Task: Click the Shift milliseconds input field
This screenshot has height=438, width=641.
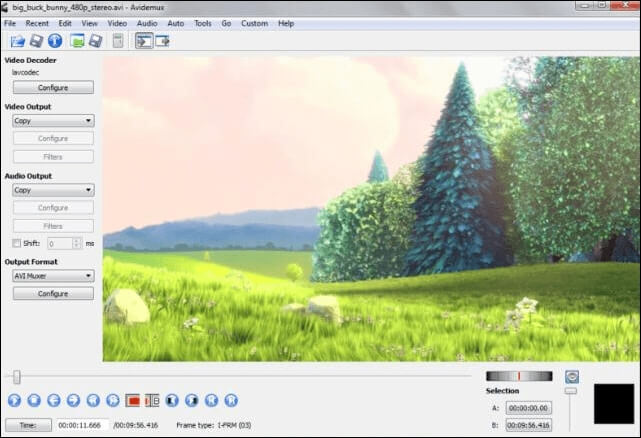Action: (60, 243)
